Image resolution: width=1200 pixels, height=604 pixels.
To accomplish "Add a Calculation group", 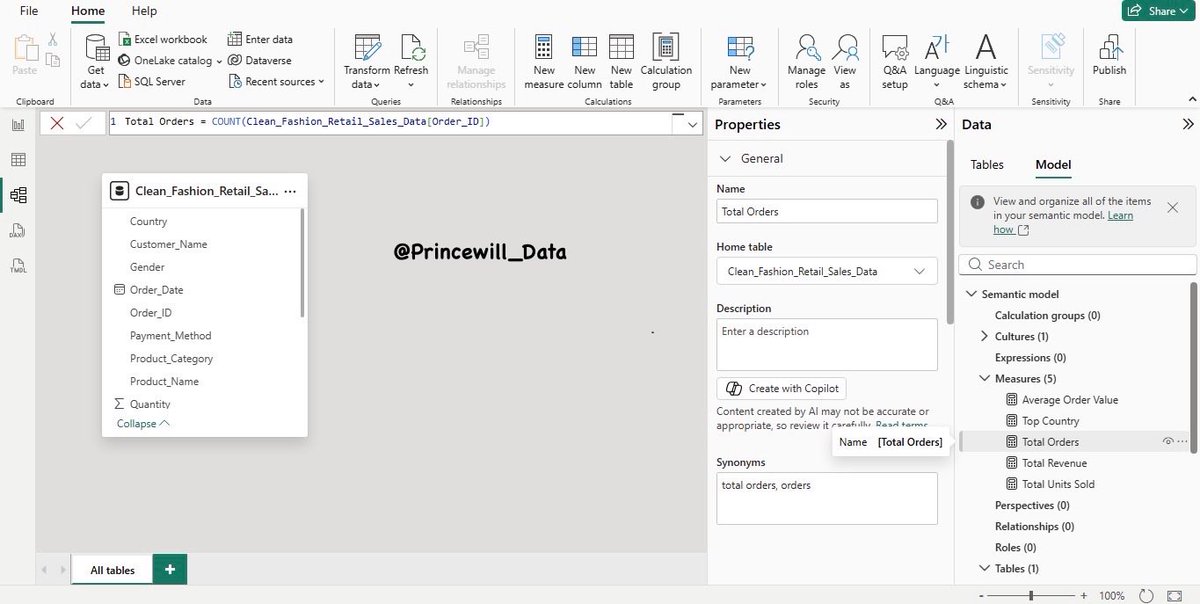I will pos(666,62).
